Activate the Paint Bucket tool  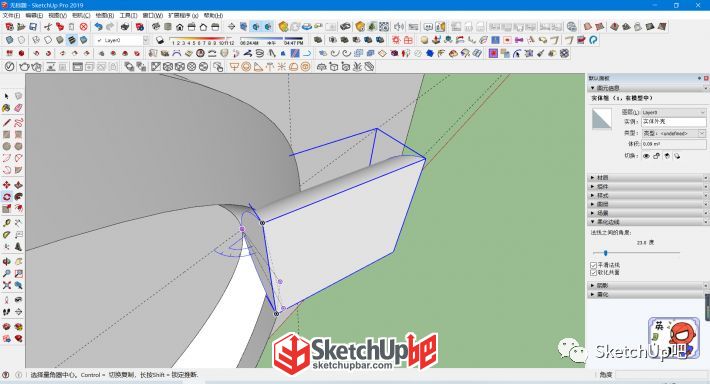click(6, 108)
